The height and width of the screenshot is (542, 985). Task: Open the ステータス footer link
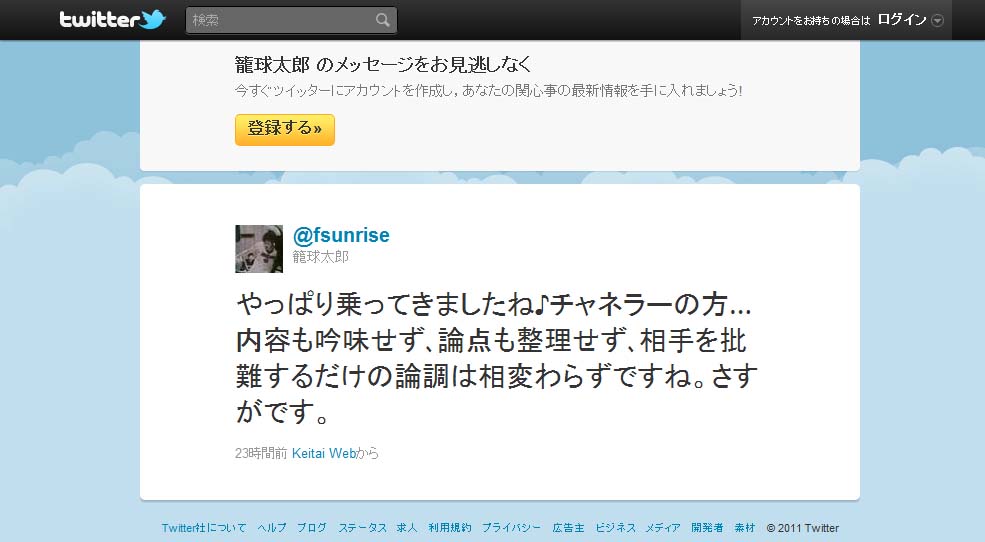point(362,528)
